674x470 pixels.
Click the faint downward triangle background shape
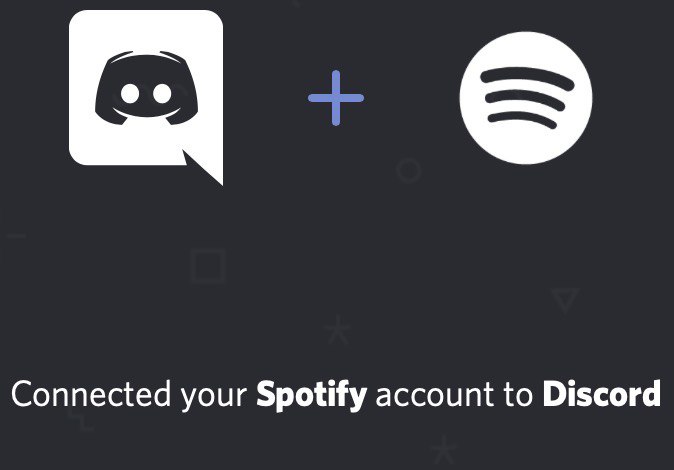(x=565, y=300)
